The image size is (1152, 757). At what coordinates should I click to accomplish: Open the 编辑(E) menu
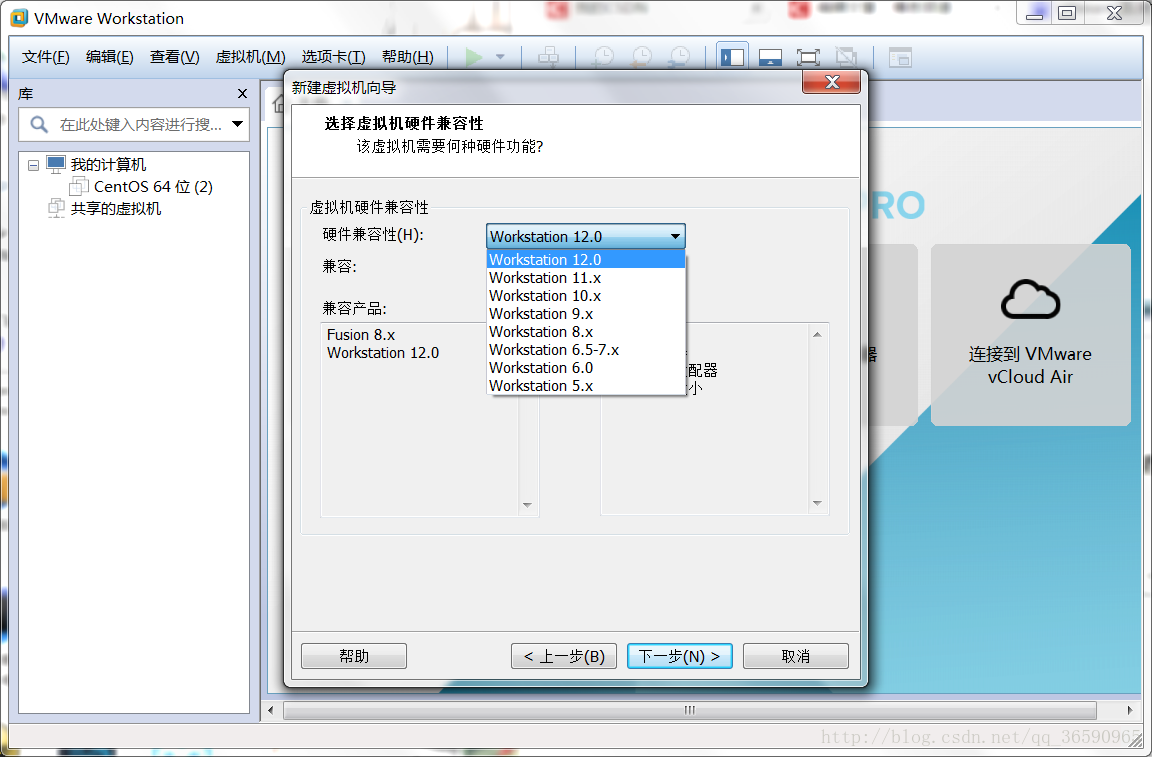click(x=109, y=57)
